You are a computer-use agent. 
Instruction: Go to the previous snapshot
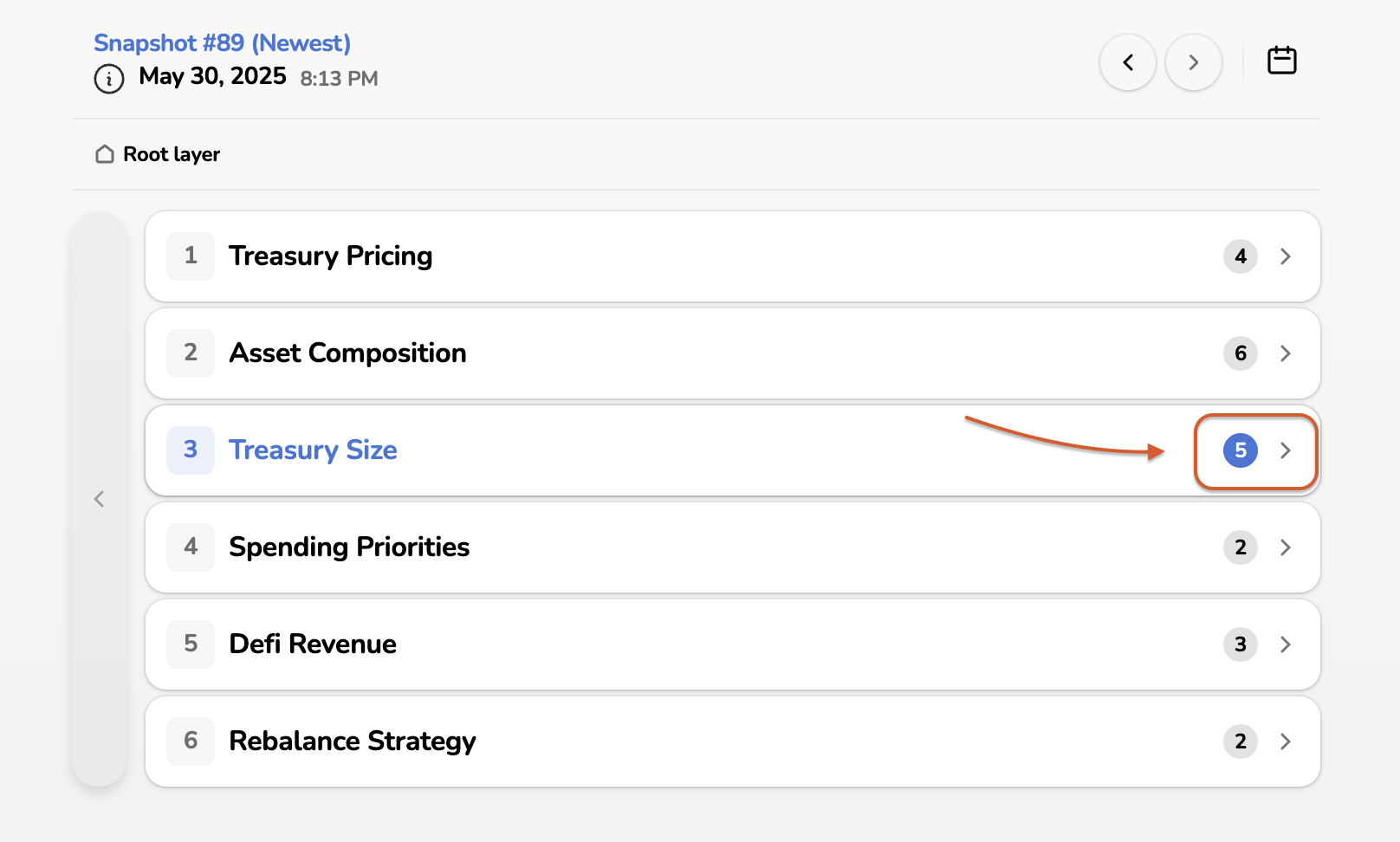pyautogui.click(x=1127, y=62)
